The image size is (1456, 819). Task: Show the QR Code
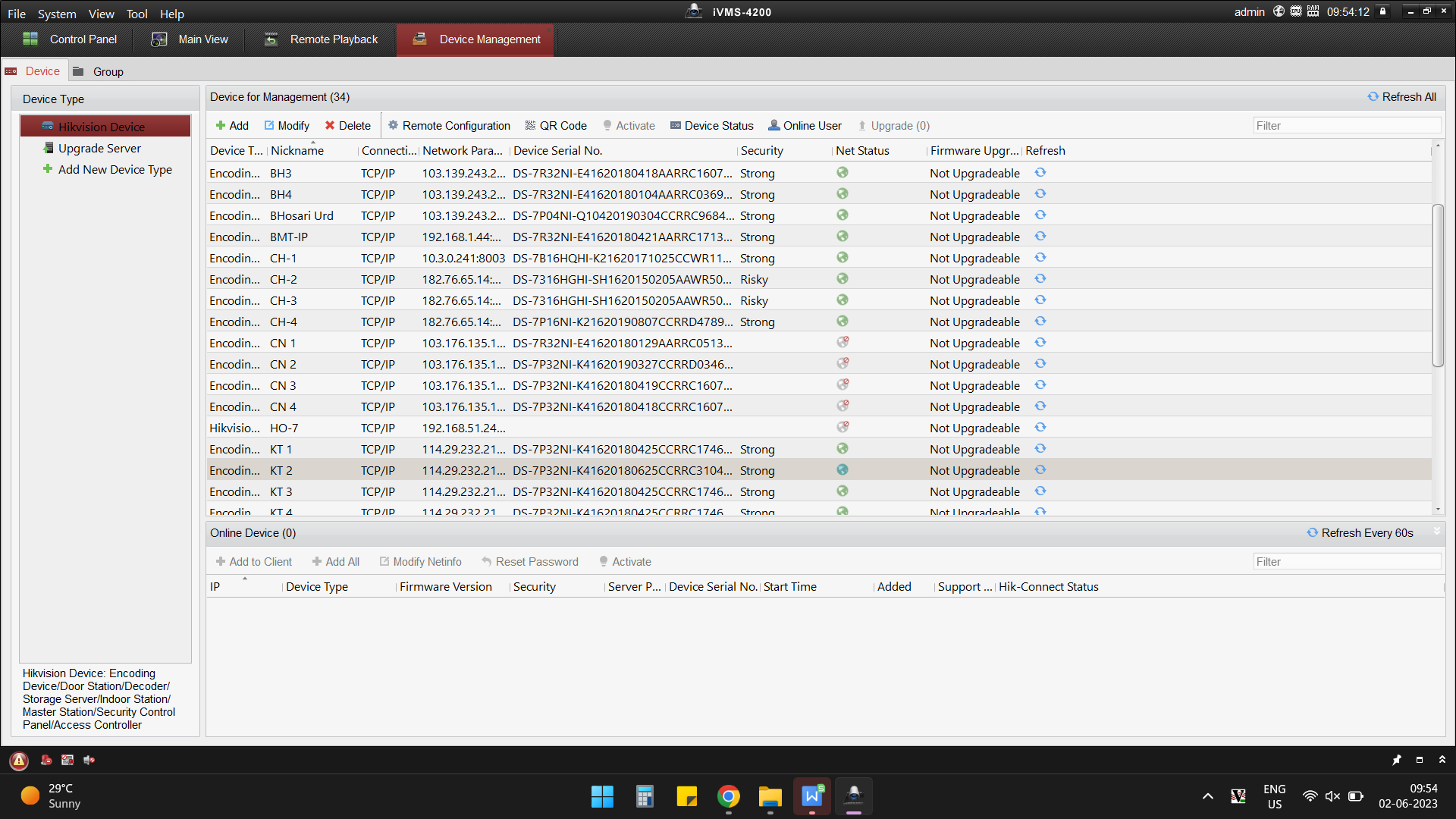point(556,126)
